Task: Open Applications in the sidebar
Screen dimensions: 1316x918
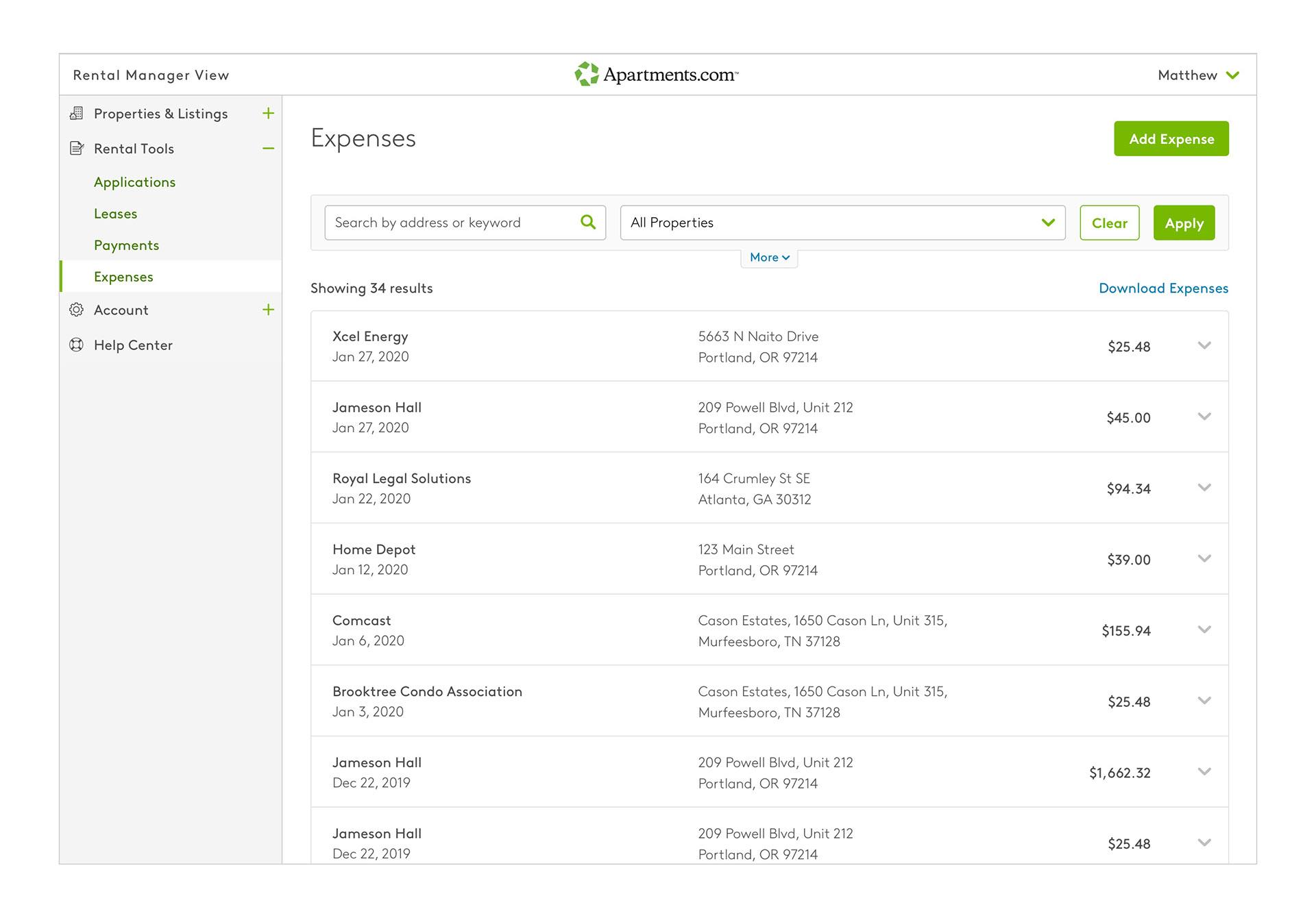Action: 134,182
